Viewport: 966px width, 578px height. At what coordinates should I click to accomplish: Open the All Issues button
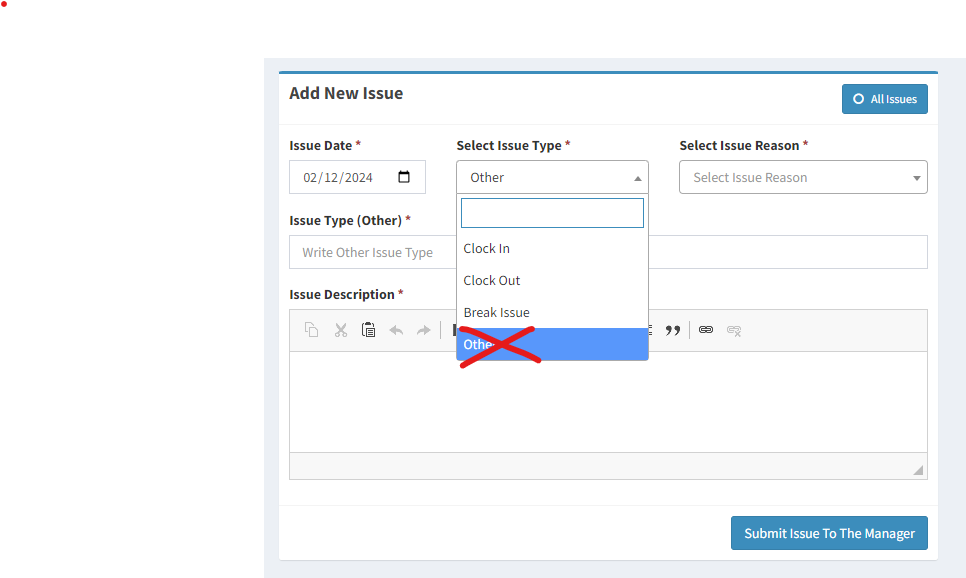(x=884, y=99)
